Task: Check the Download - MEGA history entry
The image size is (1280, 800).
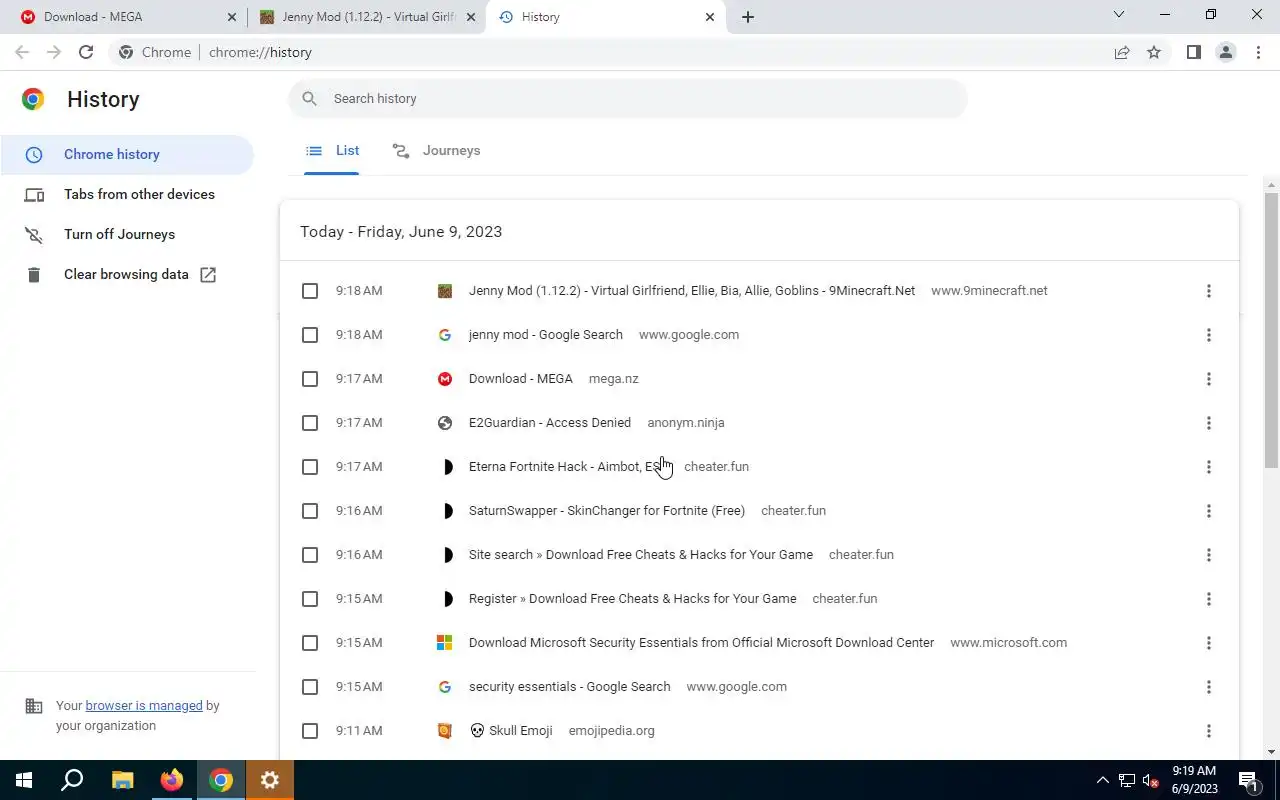Action: pyautogui.click(x=310, y=379)
